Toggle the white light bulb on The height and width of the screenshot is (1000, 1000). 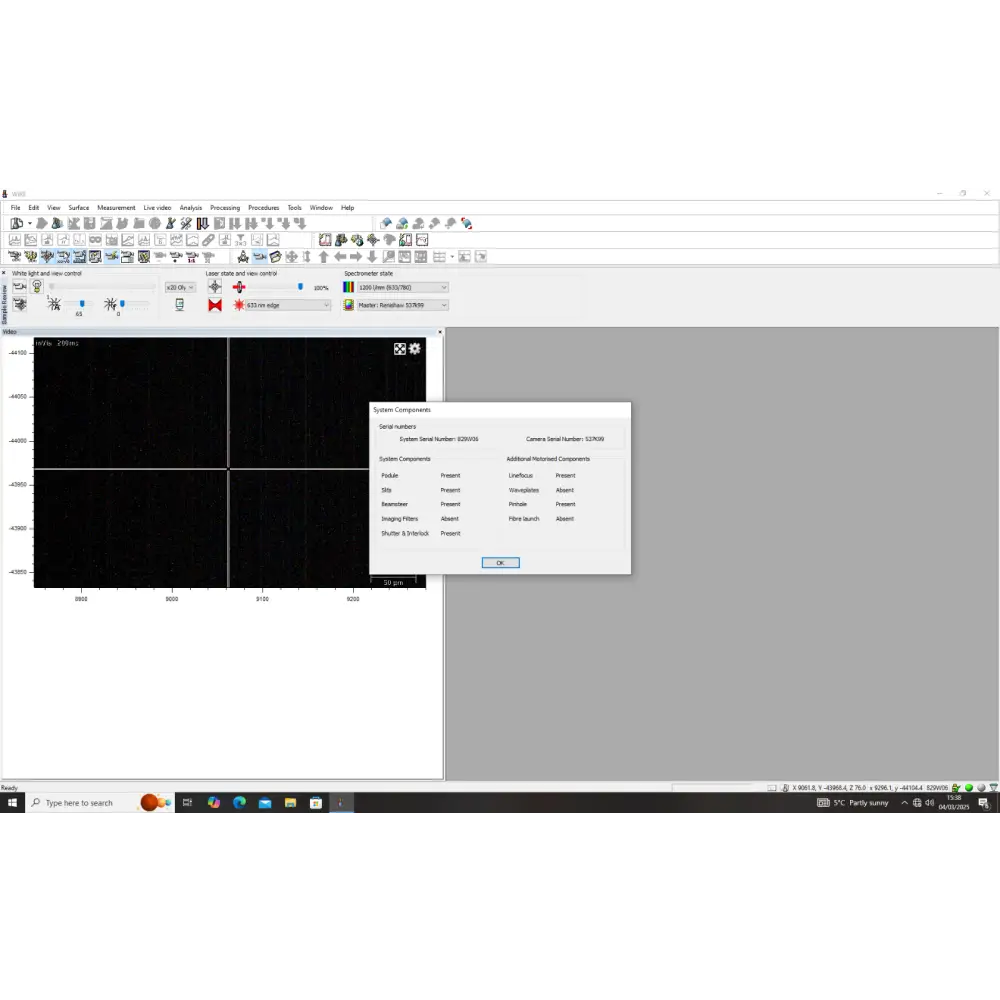click(x=37, y=284)
